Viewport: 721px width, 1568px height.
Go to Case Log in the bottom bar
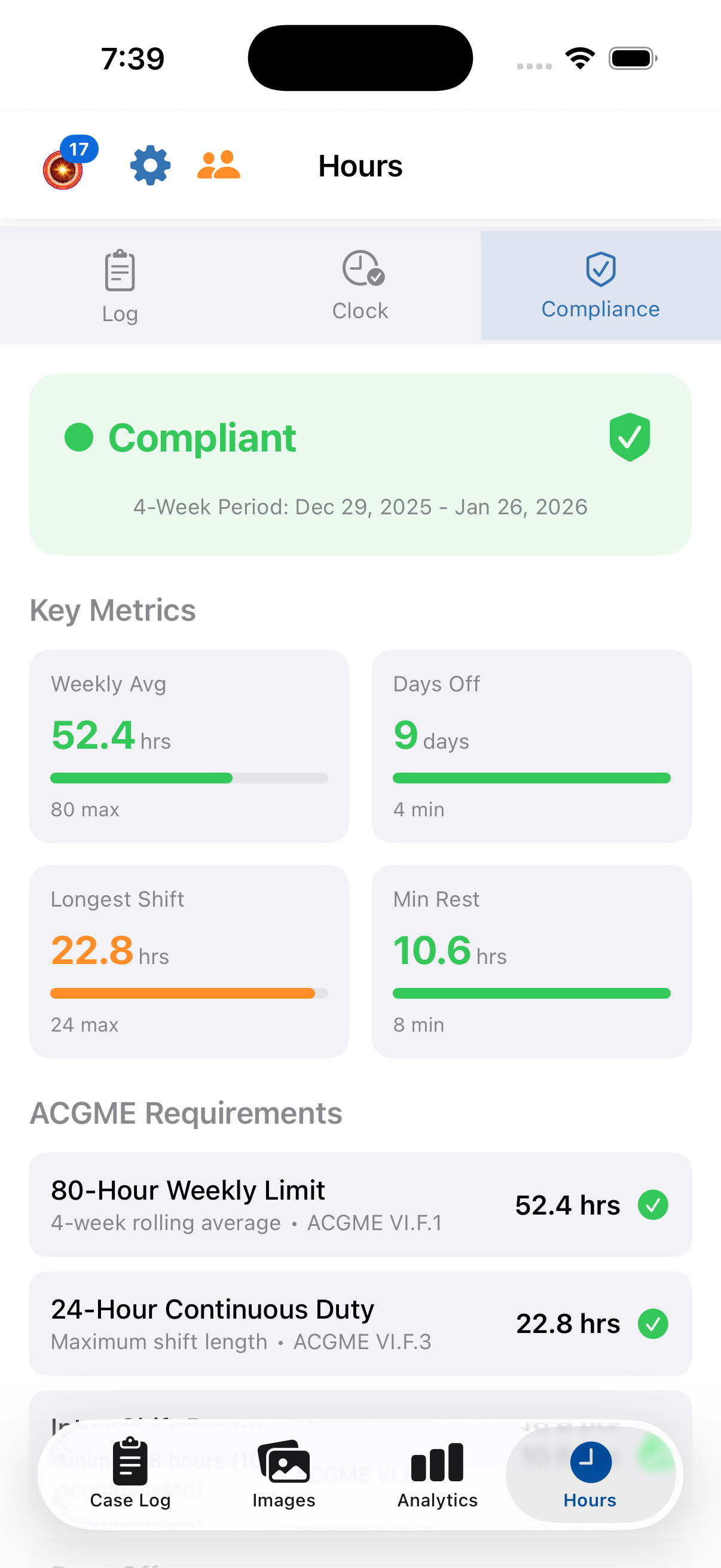tap(130, 1474)
